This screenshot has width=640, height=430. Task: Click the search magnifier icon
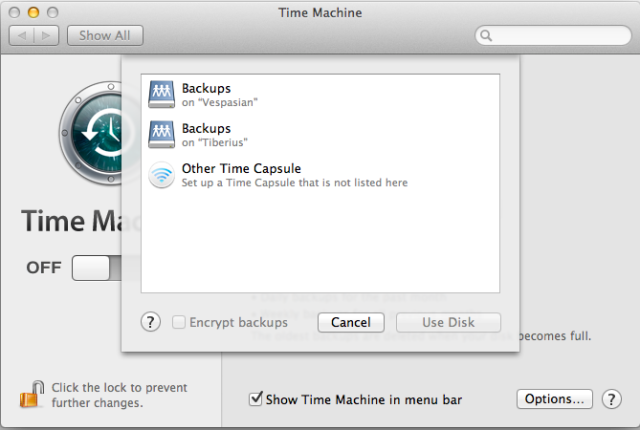[486, 35]
